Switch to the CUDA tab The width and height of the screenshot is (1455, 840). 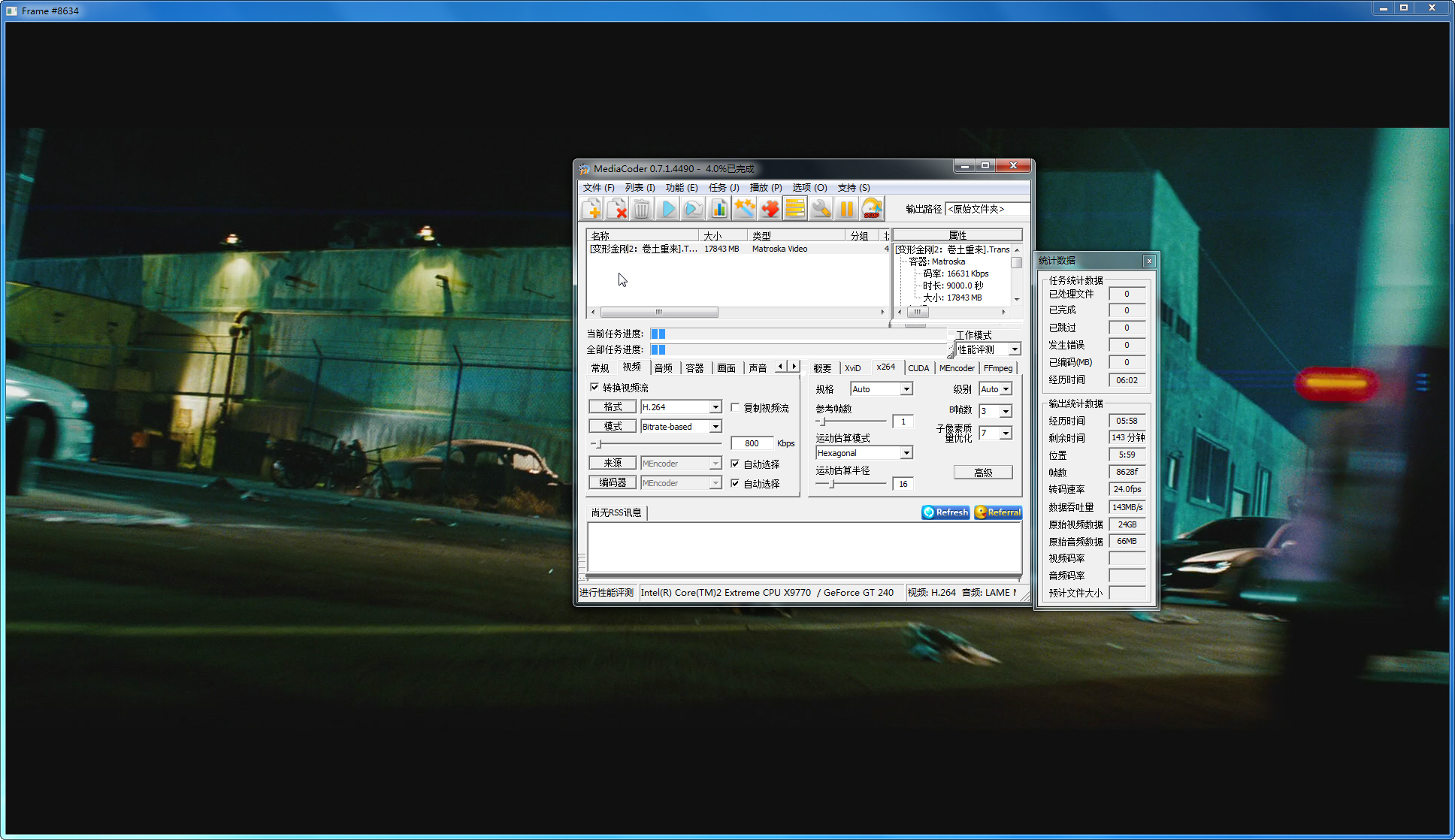click(x=918, y=368)
